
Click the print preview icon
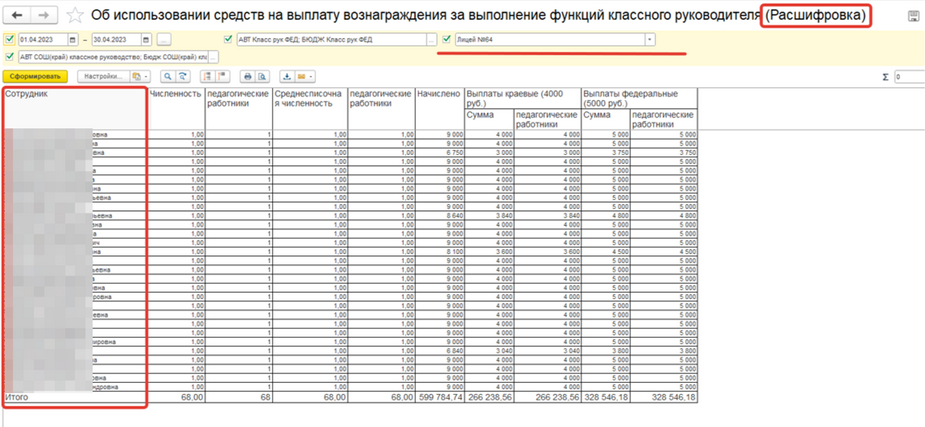(262, 76)
